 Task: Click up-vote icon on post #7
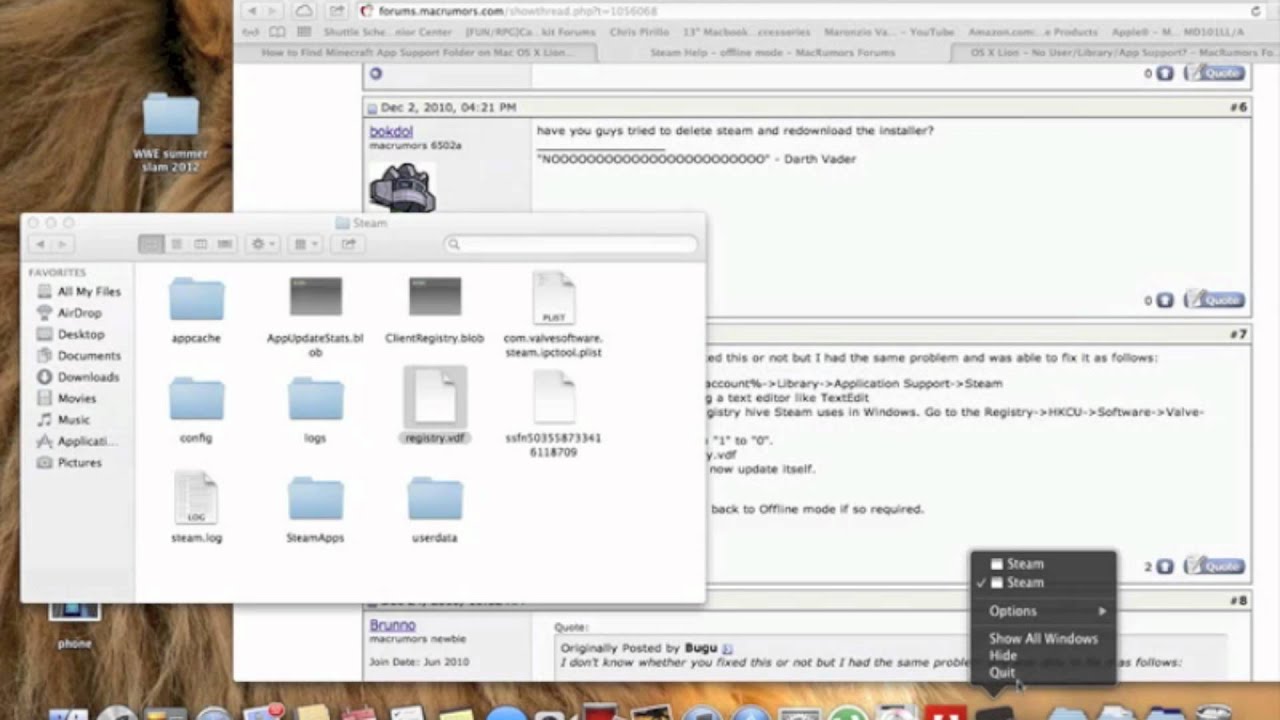pos(1165,567)
